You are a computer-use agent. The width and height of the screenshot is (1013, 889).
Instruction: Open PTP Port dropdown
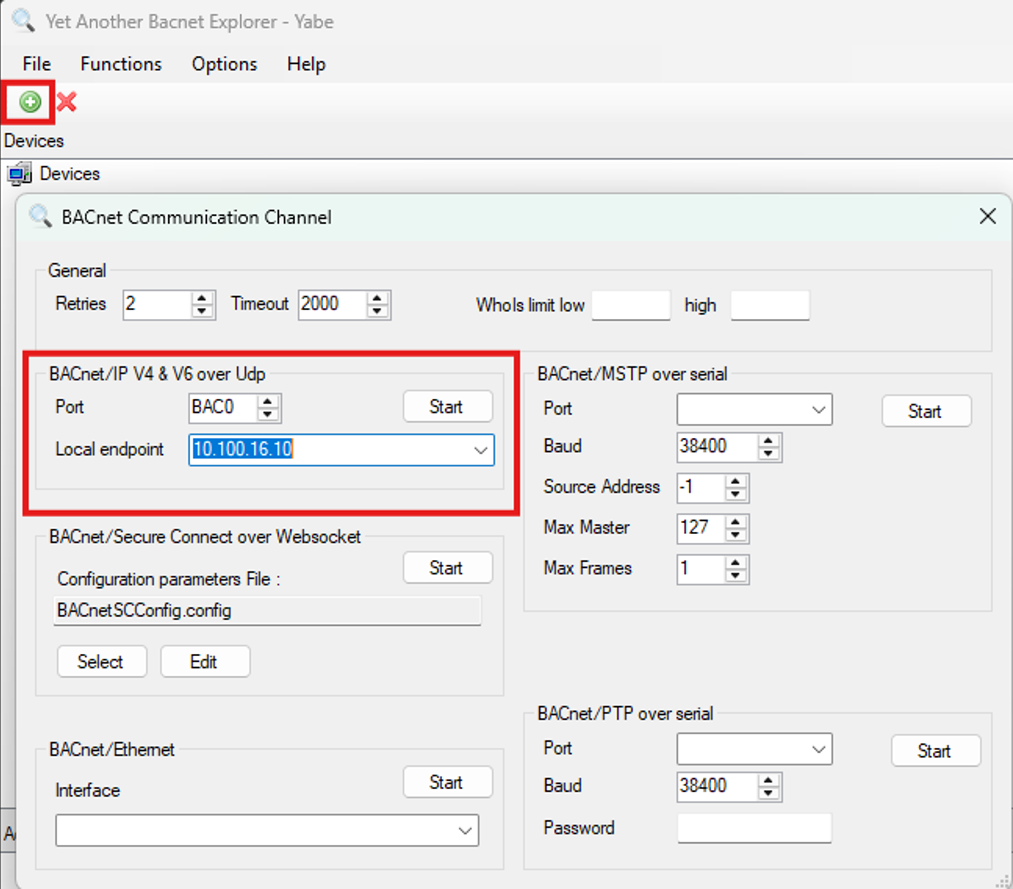[819, 749]
